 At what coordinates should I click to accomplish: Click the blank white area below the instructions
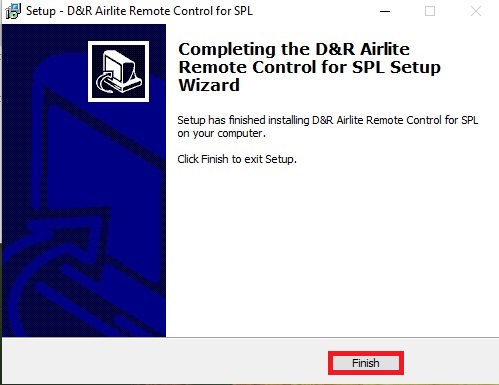click(330, 250)
